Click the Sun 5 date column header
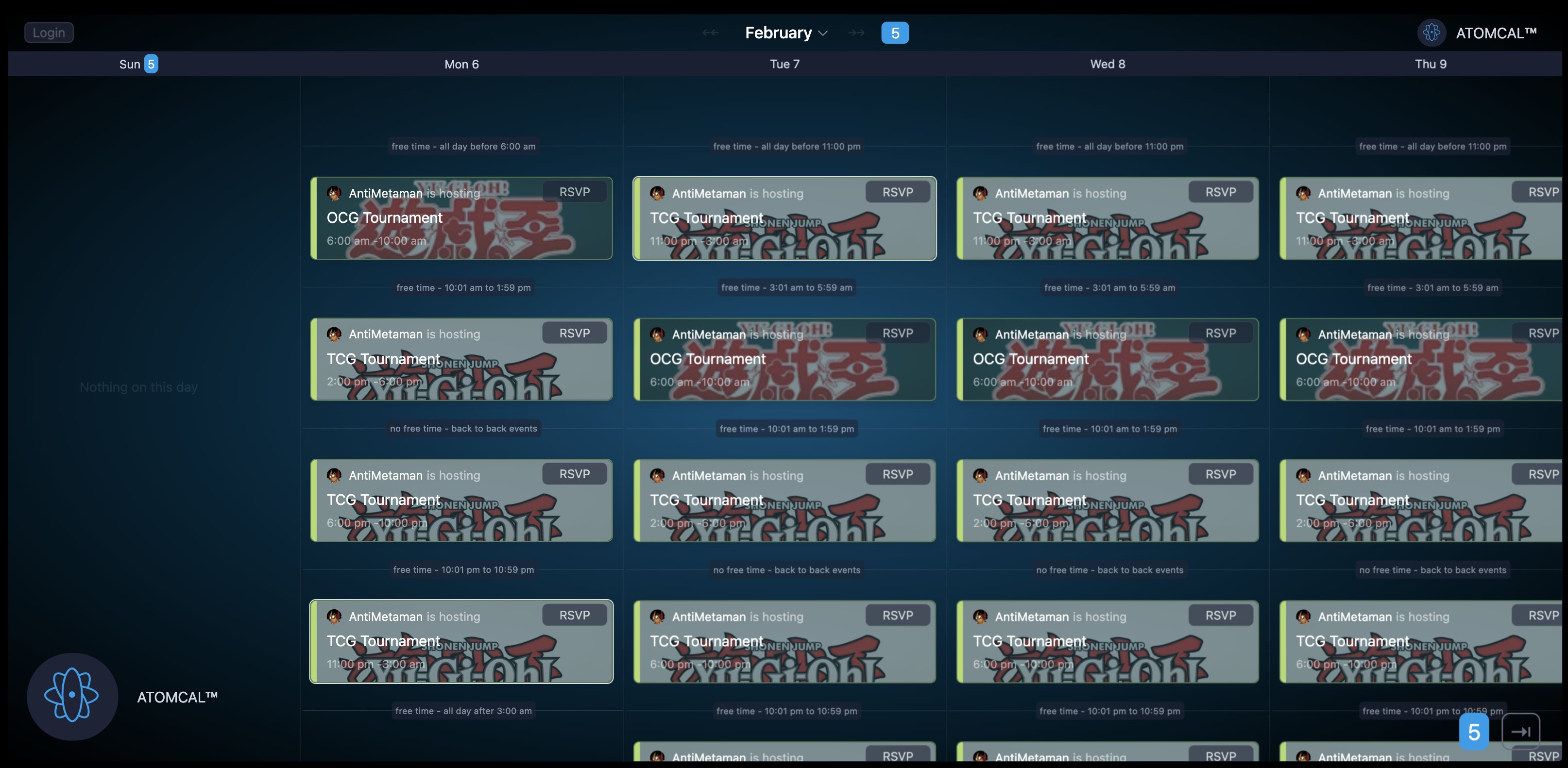 coord(137,63)
